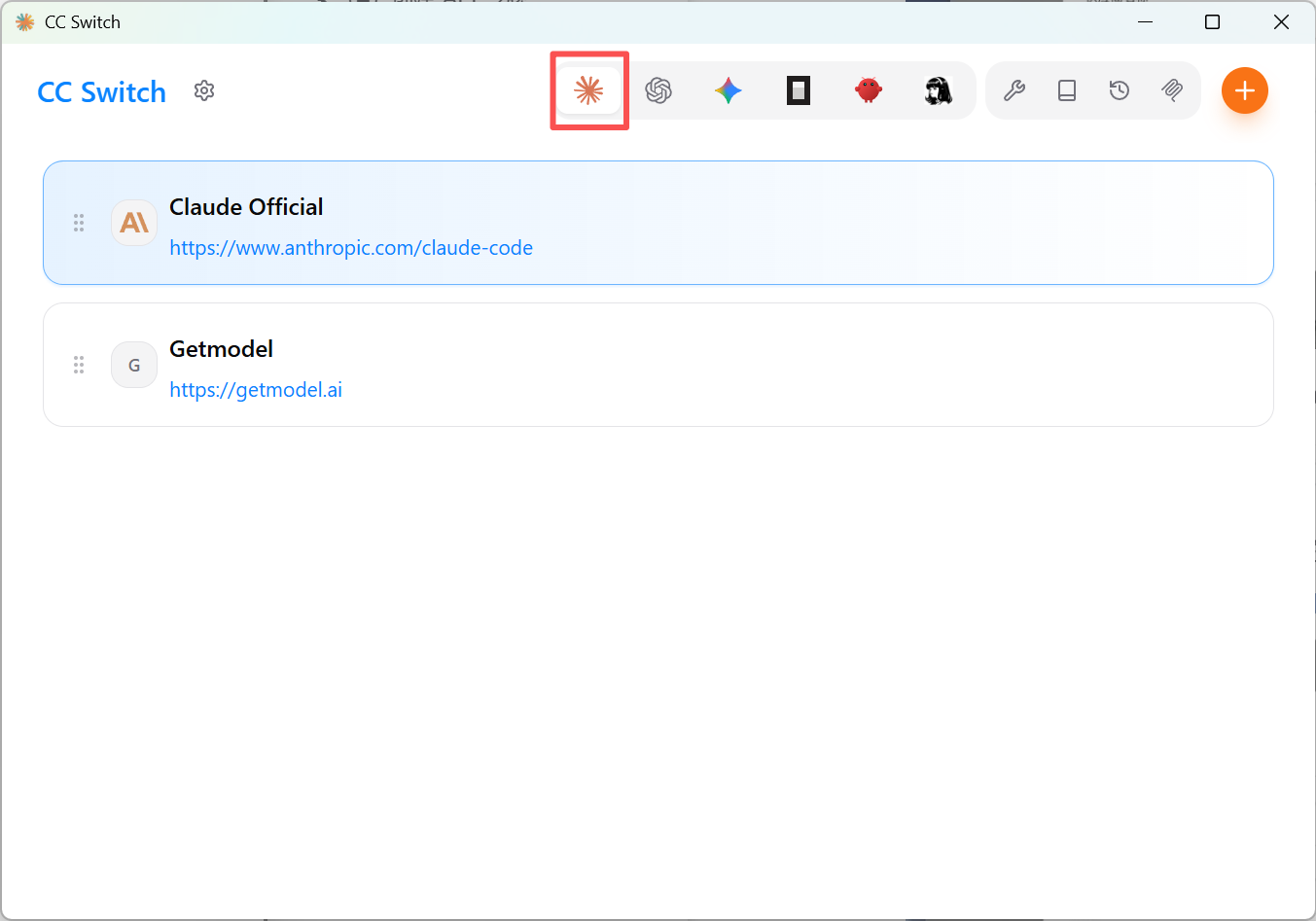
Task: Open the https://getmodel.ai link
Action: click(x=256, y=390)
